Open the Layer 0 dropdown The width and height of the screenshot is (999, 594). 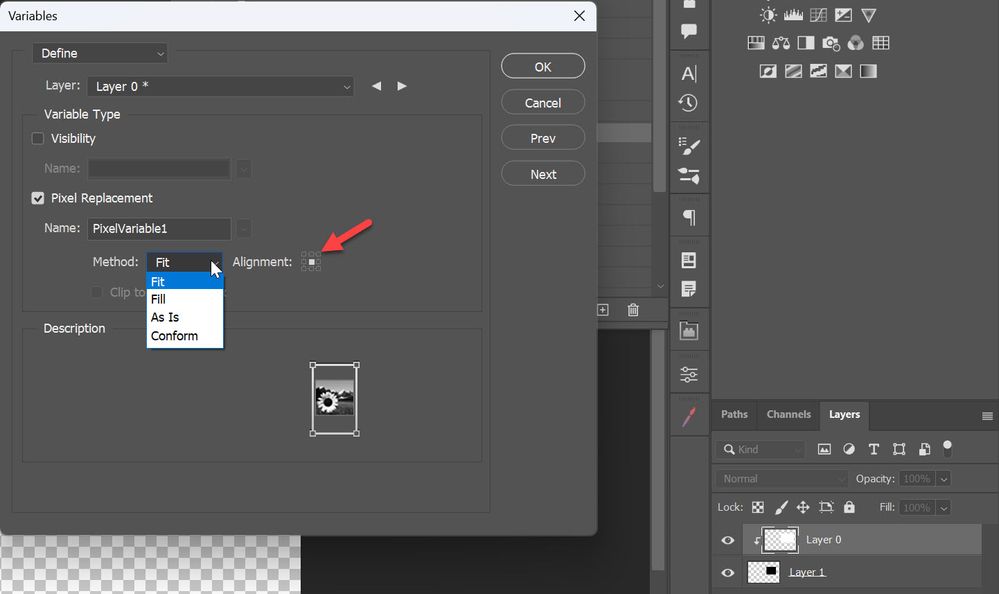pyautogui.click(x=220, y=86)
